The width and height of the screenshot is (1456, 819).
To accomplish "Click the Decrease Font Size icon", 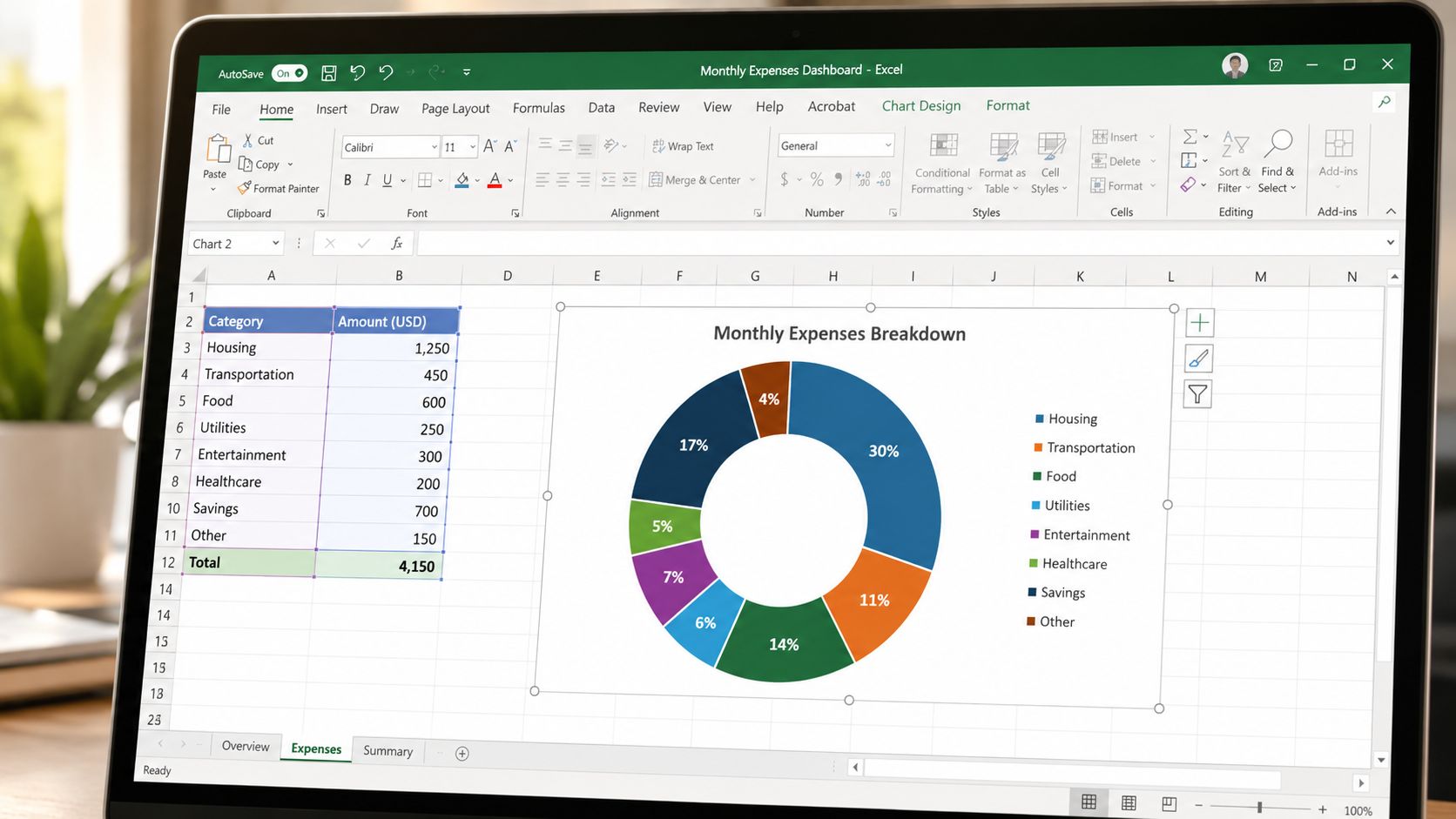I will point(510,146).
